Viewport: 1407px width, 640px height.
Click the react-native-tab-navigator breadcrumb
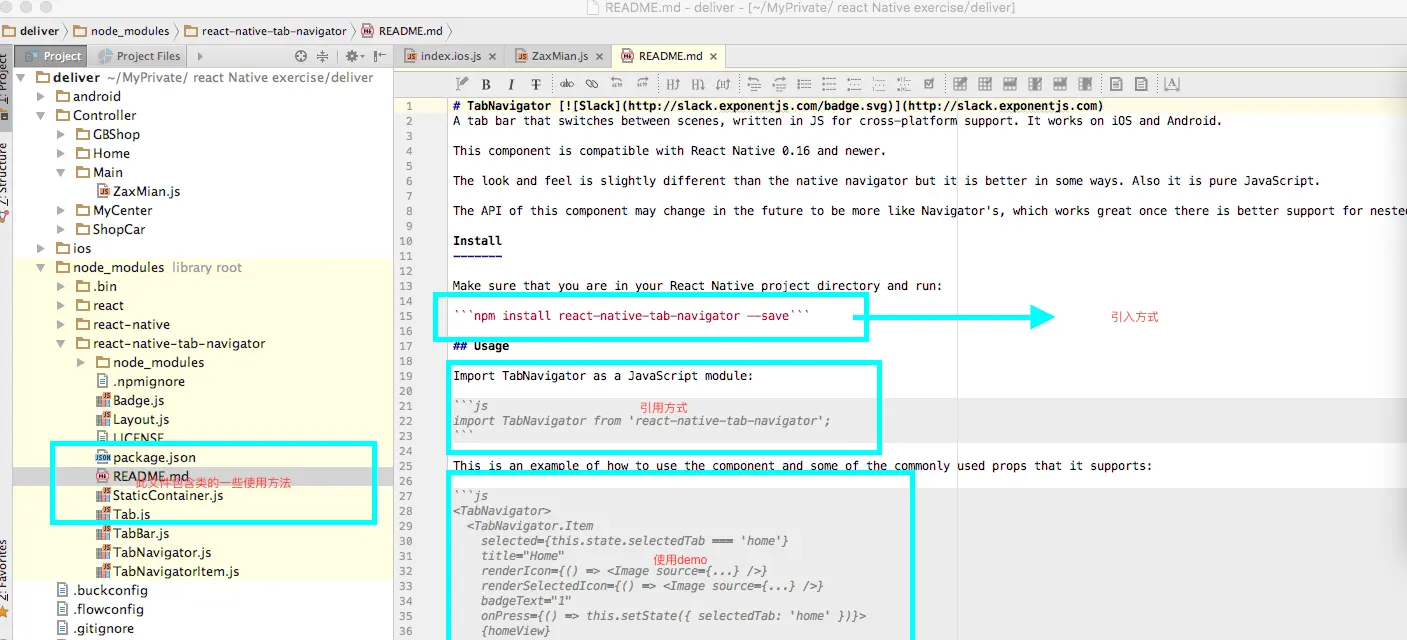(266, 31)
